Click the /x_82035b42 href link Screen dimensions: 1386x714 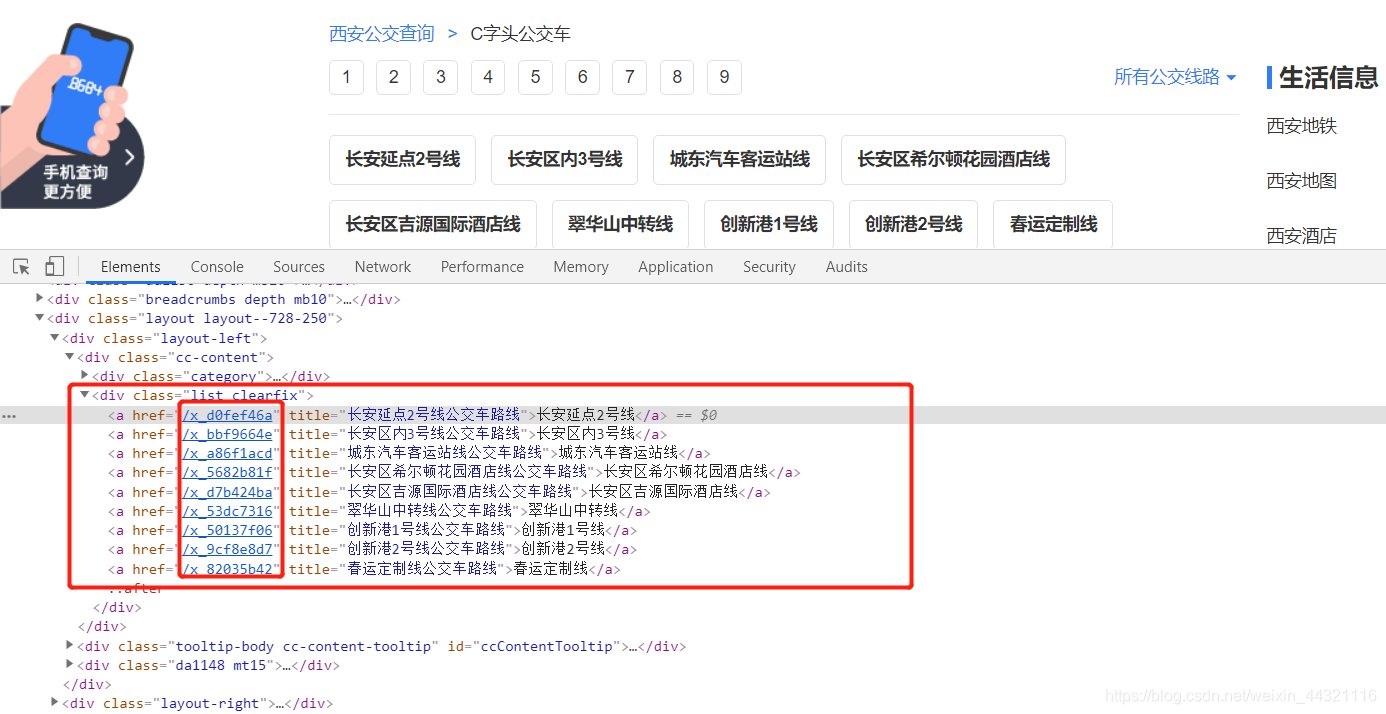[x=228, y=569]
